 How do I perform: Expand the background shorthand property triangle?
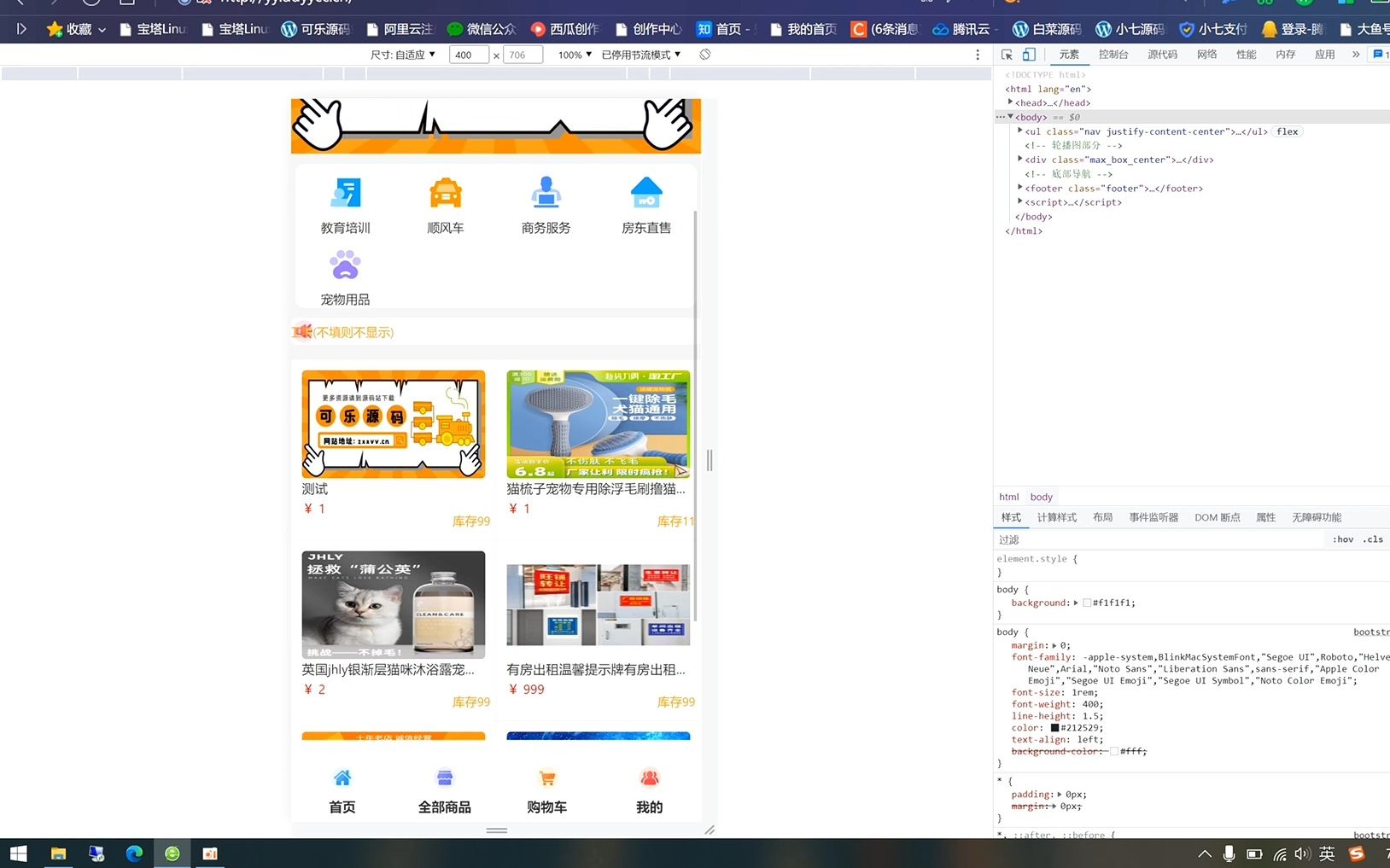coord(1076,603)
